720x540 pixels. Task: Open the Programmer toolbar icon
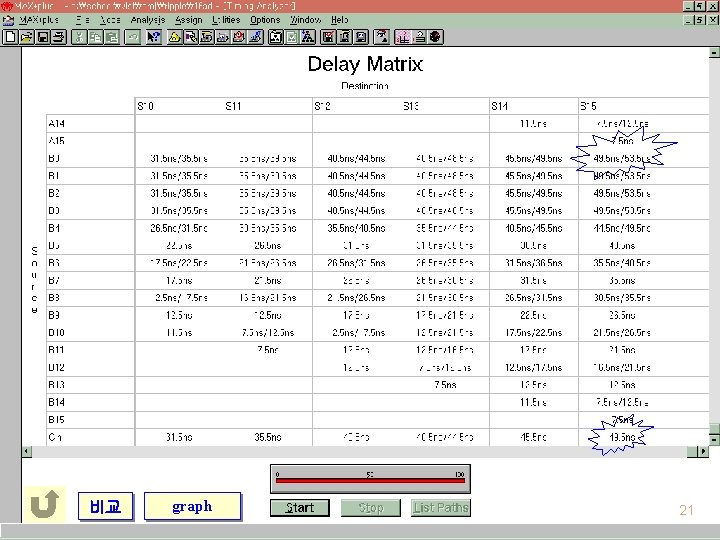(x=255, y=37)
